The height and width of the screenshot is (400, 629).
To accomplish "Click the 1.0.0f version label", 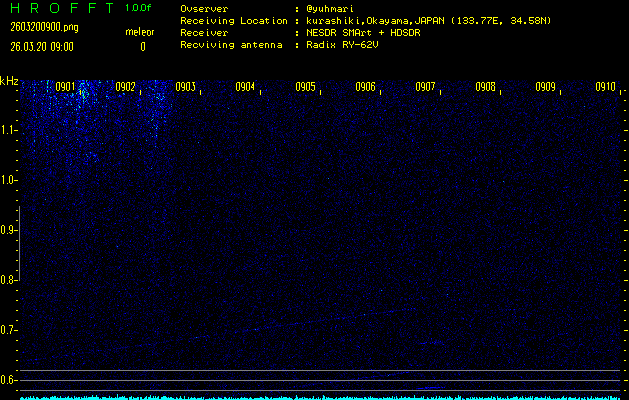I will click(139, 8).
